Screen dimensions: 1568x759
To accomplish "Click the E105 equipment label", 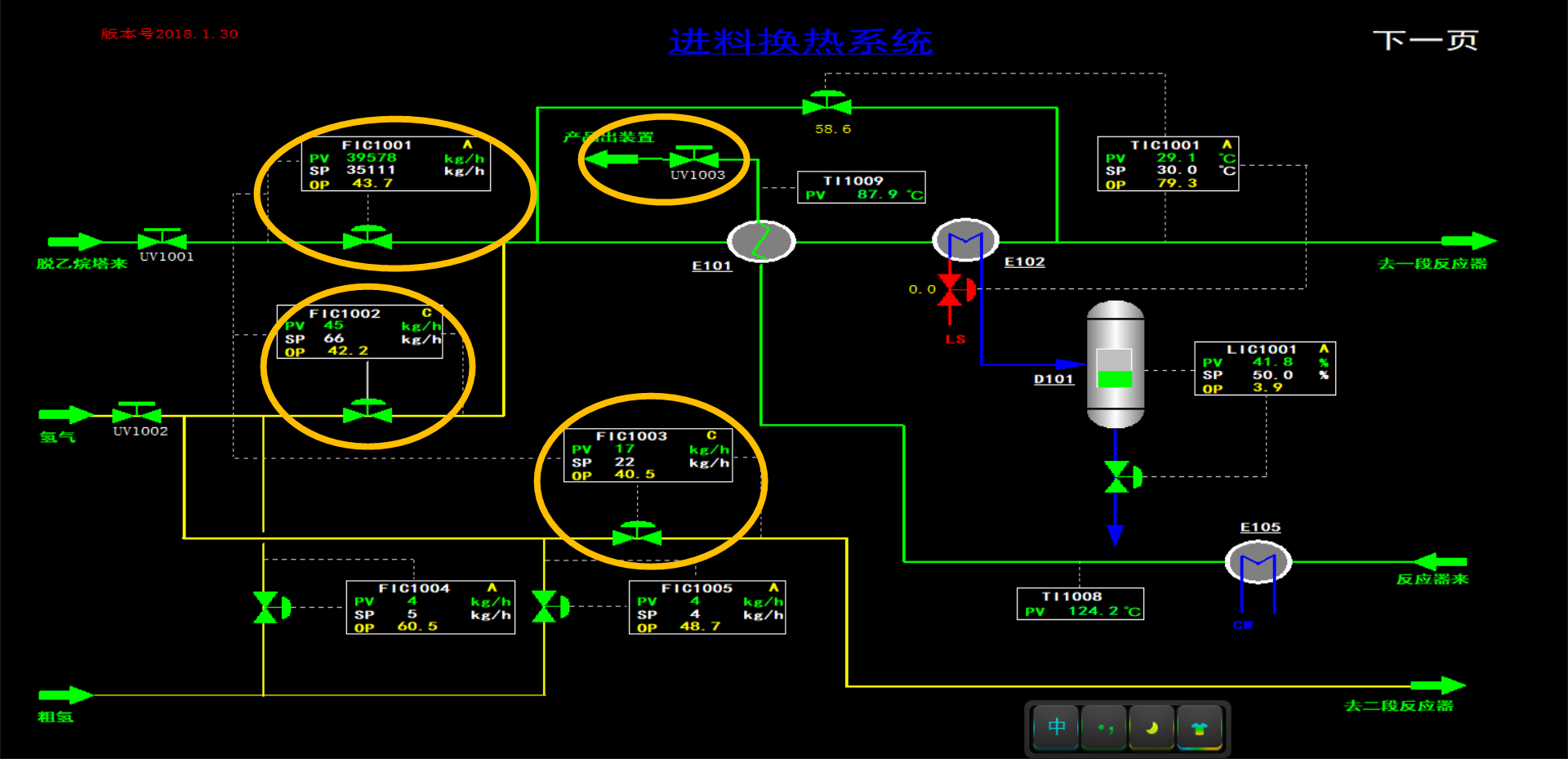I will pos(1260,528).
